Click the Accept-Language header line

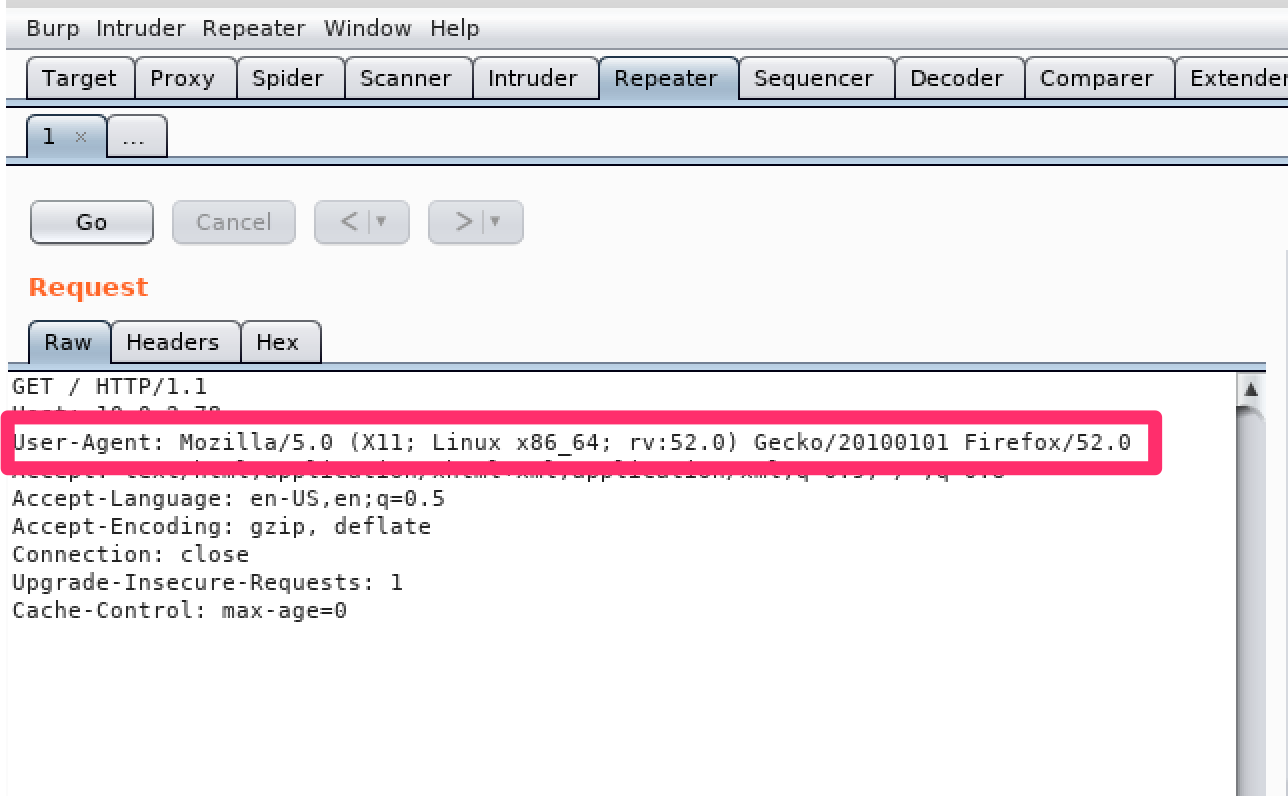228,498
